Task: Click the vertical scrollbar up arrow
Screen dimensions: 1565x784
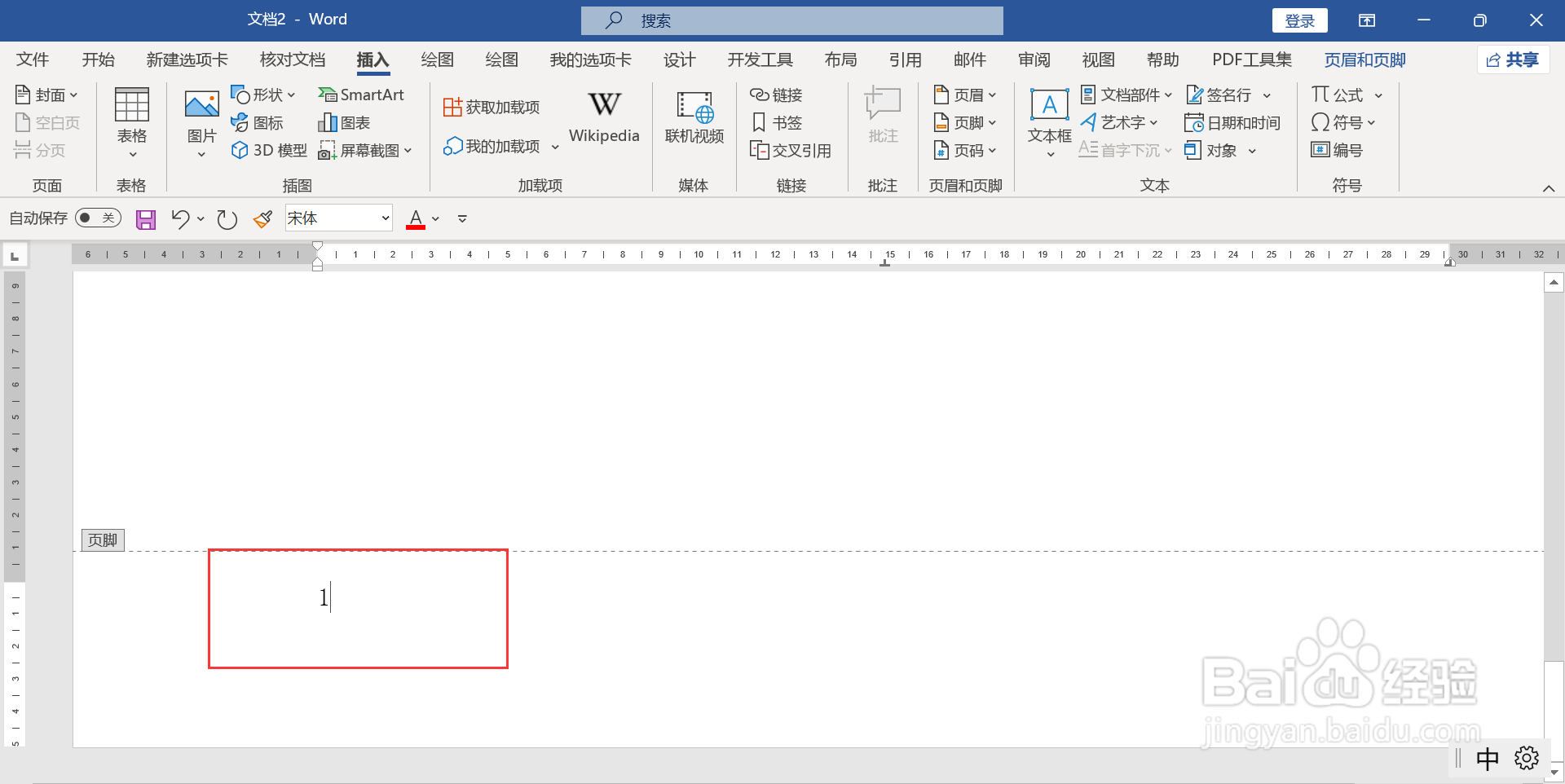Action: point(1554,283)
